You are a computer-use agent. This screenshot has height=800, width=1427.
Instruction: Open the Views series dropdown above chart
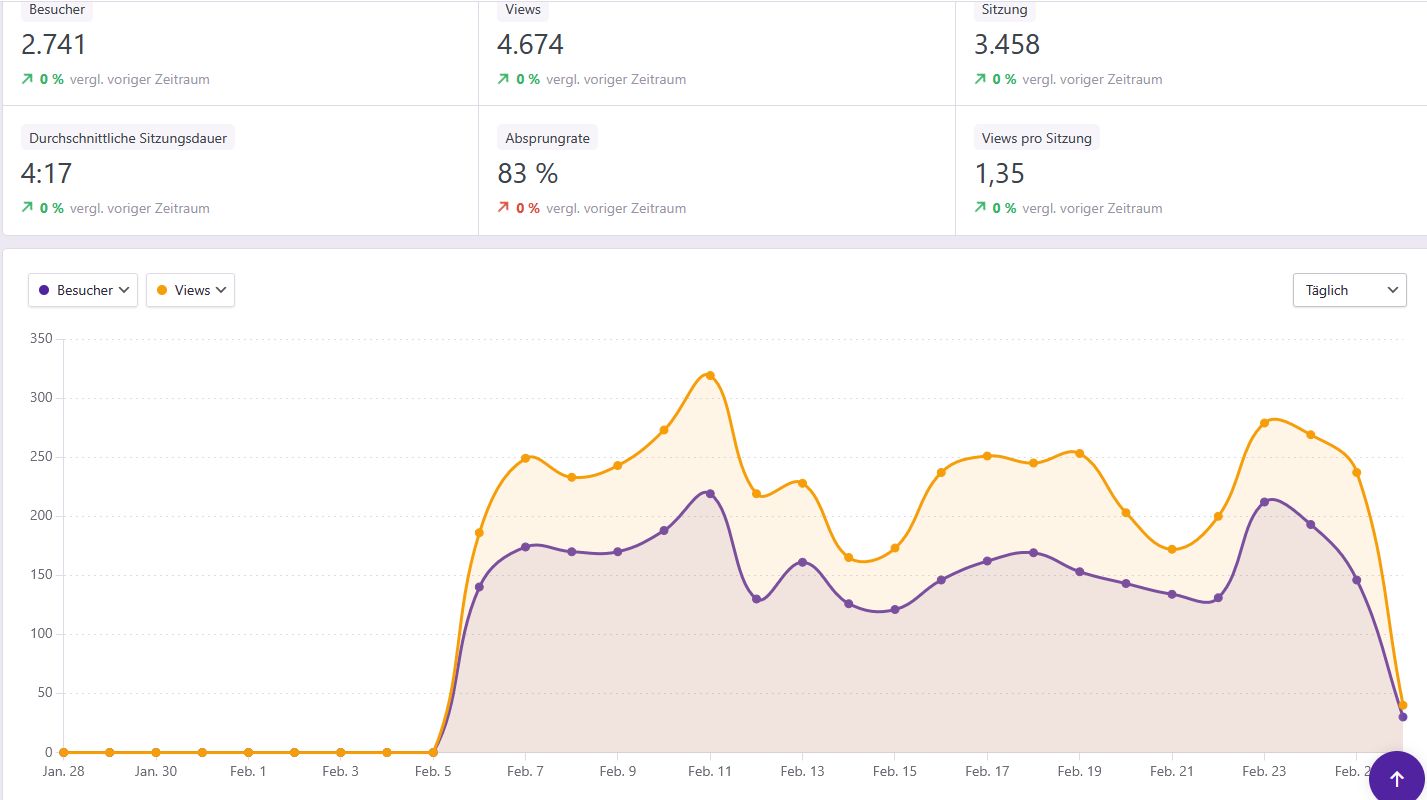click(x=190, y=290)
